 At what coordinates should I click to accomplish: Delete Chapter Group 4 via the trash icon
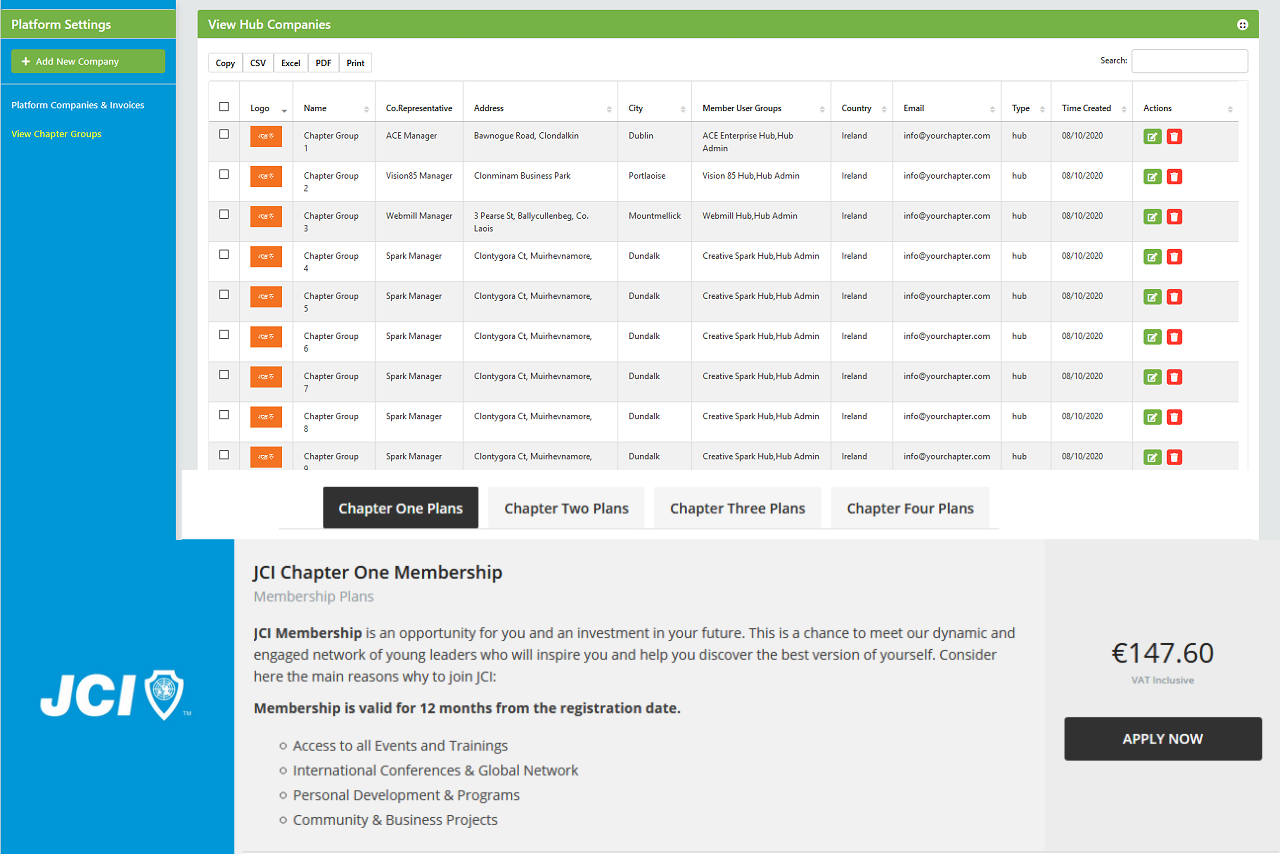(x=1173, y=256)
